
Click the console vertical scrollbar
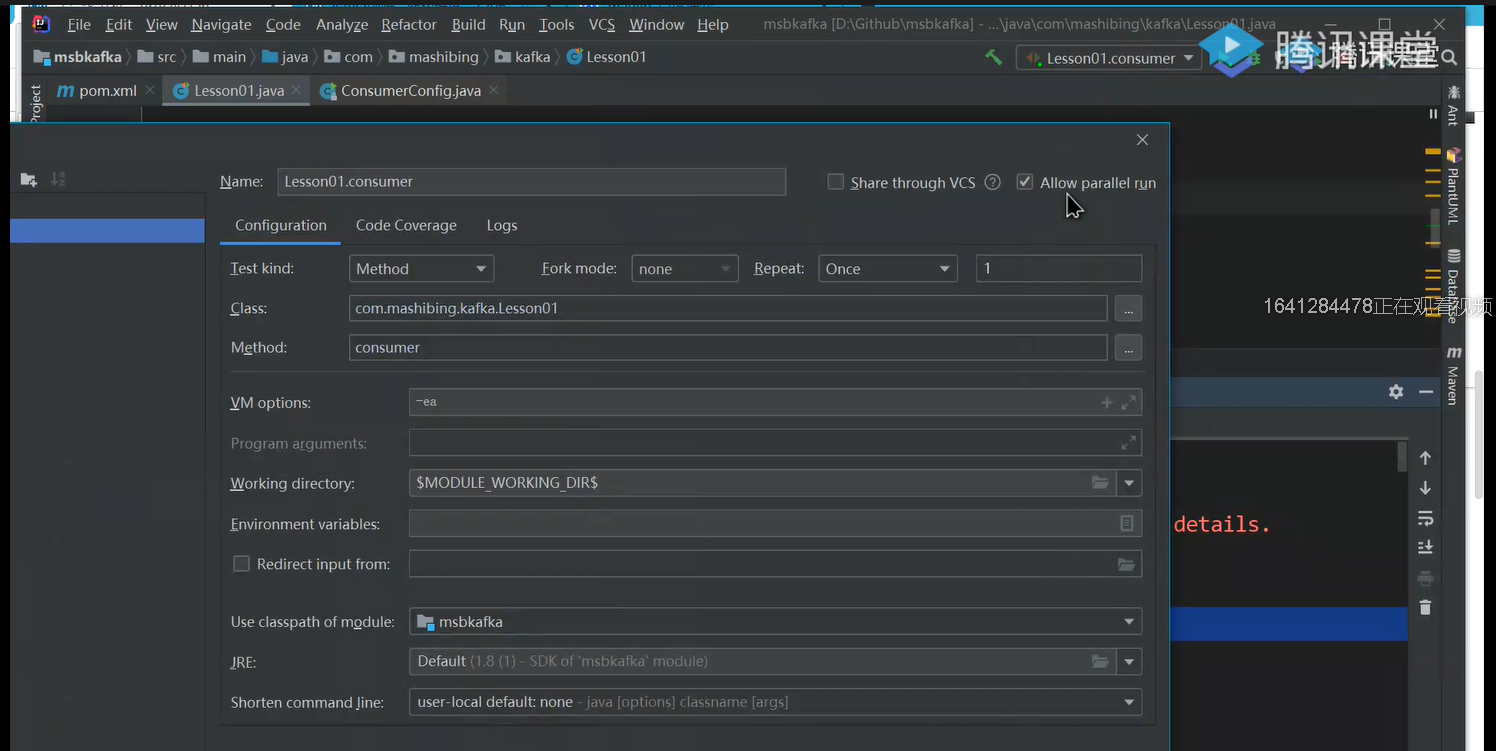tap(1402, 456)
